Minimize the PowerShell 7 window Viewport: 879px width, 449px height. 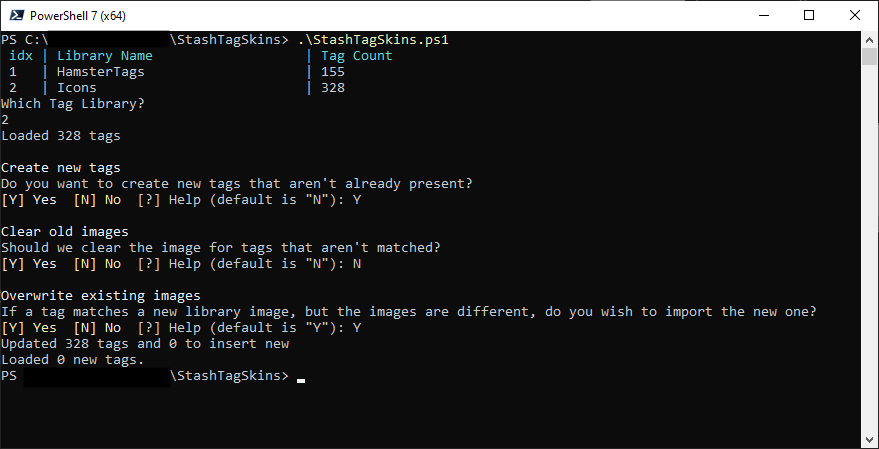click(763, 16)
